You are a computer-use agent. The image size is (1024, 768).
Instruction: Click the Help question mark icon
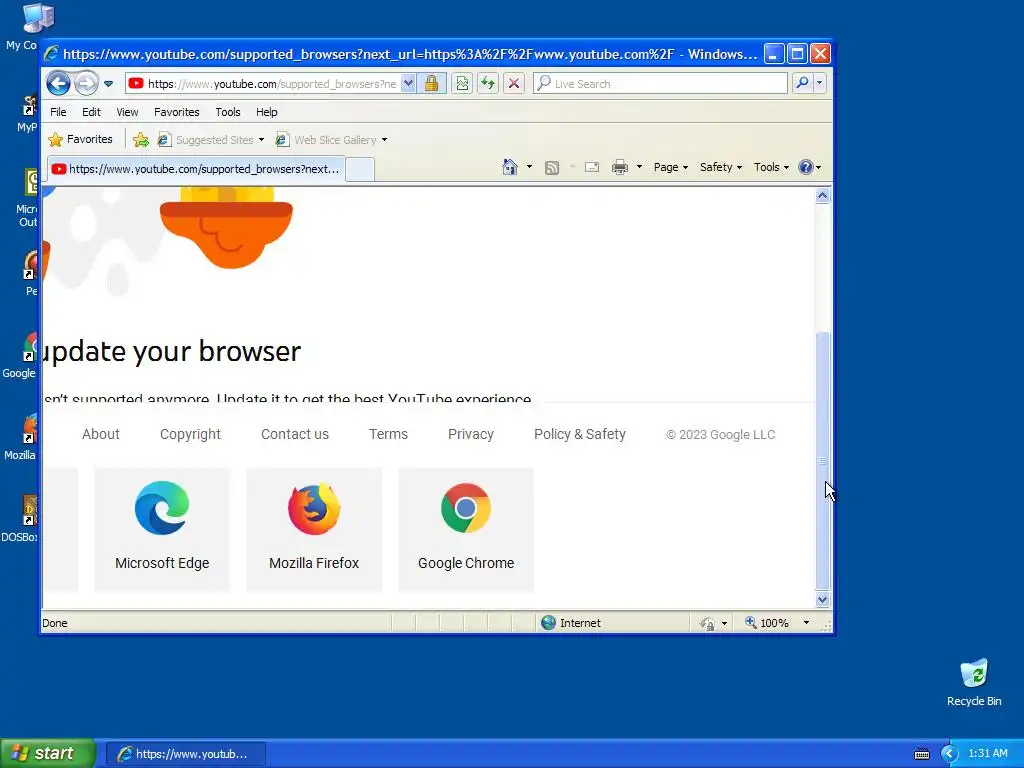[x=806, y=167]
